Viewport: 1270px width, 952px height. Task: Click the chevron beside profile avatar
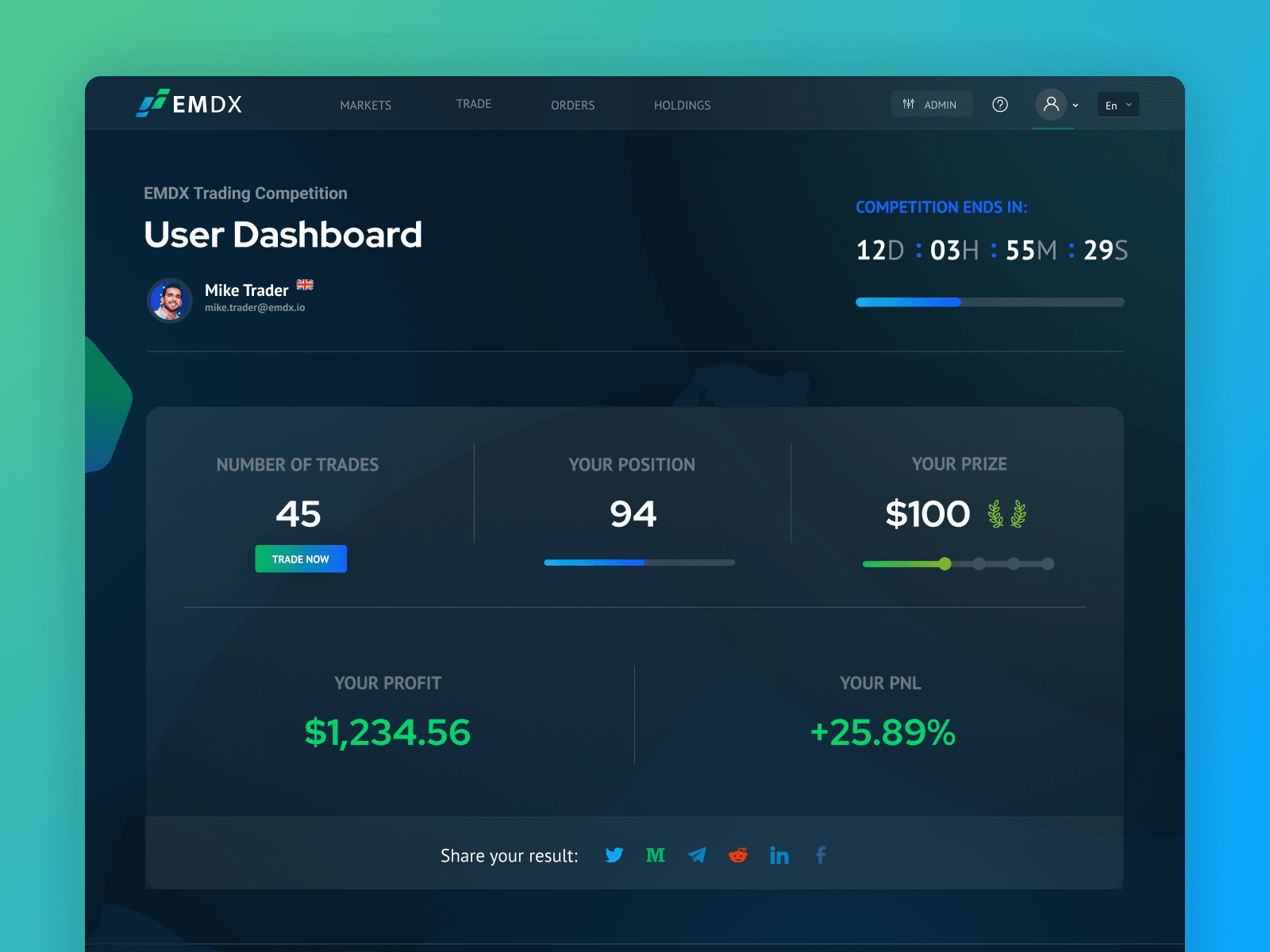(1076, 106)
